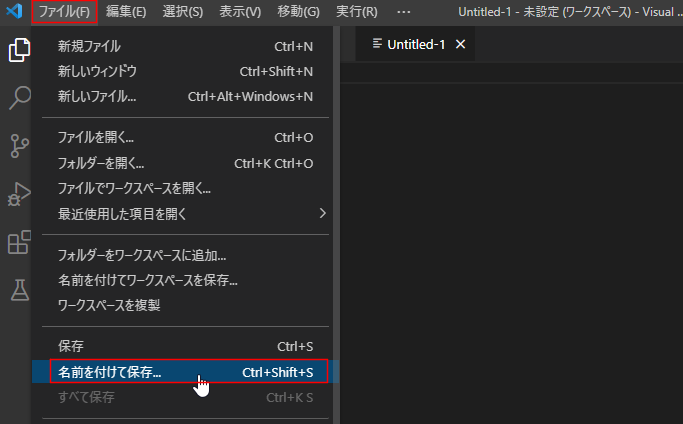
Task: Open the ファイル(F) menu
Action: point(64,12)
